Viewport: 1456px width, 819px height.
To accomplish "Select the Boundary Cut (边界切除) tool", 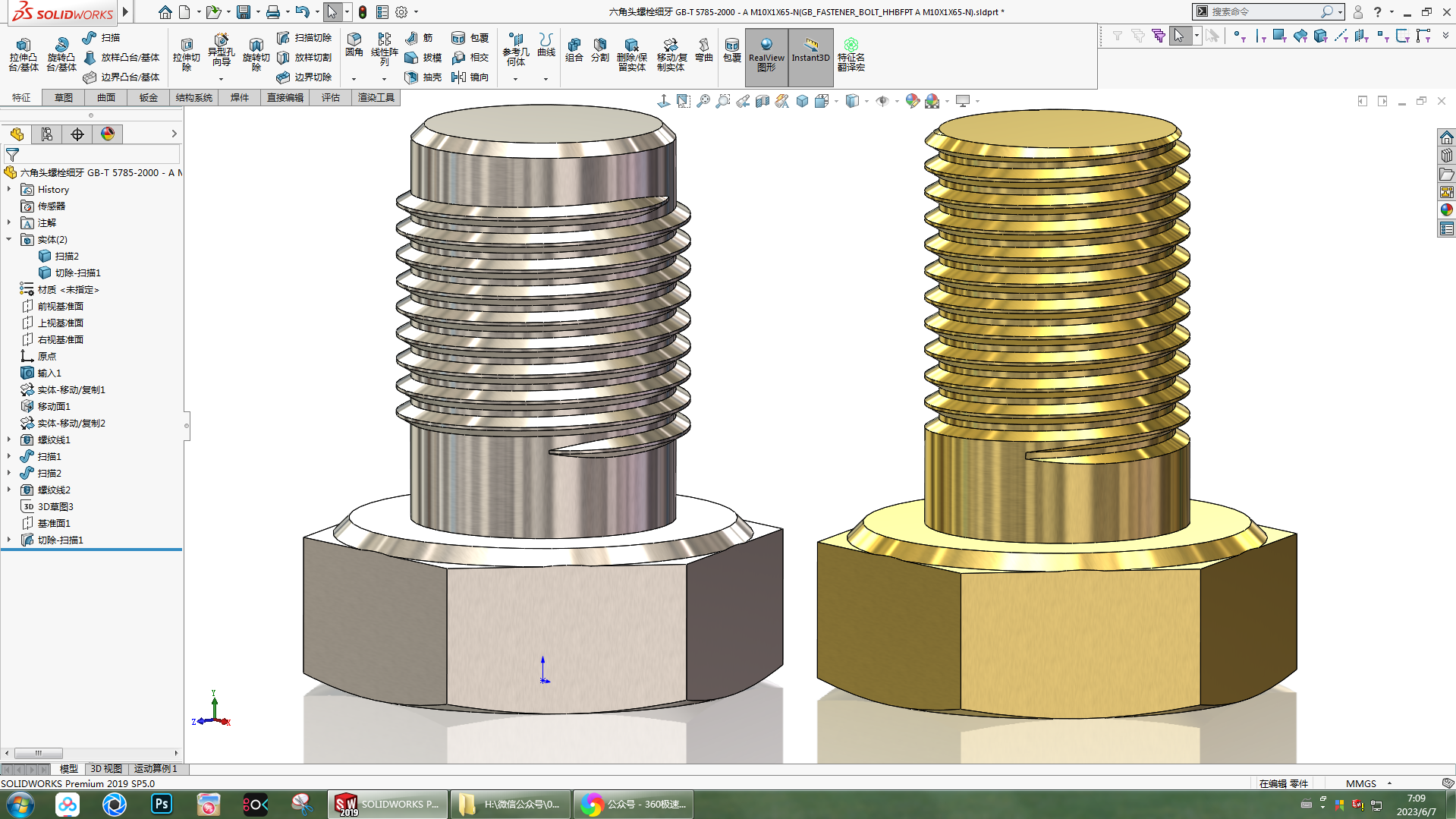I will tap(304, 77).
